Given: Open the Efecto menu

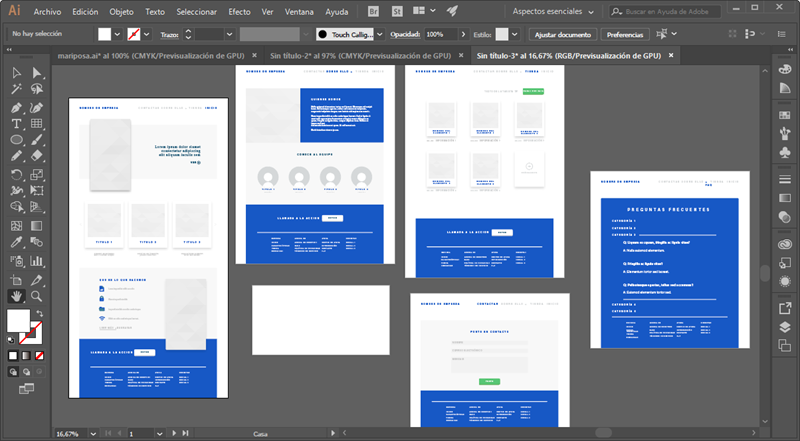Looking at the screenshot, I should [x=239, y=13].
